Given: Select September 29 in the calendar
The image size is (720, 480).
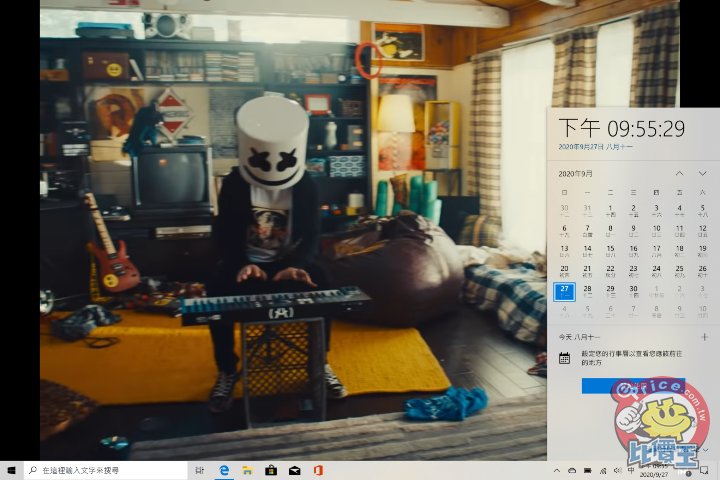Looking at the screenshot, I should [x=610, y=292].
